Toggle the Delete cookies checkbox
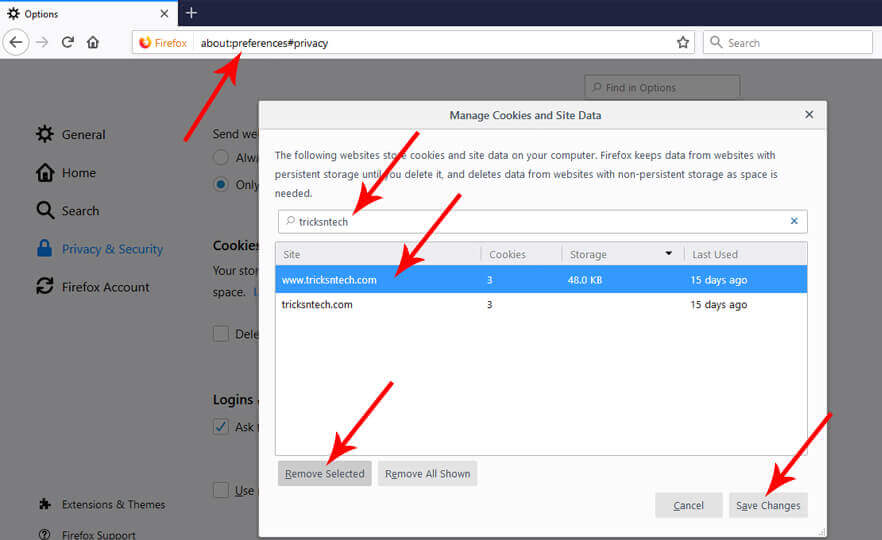 coord(221,334)
